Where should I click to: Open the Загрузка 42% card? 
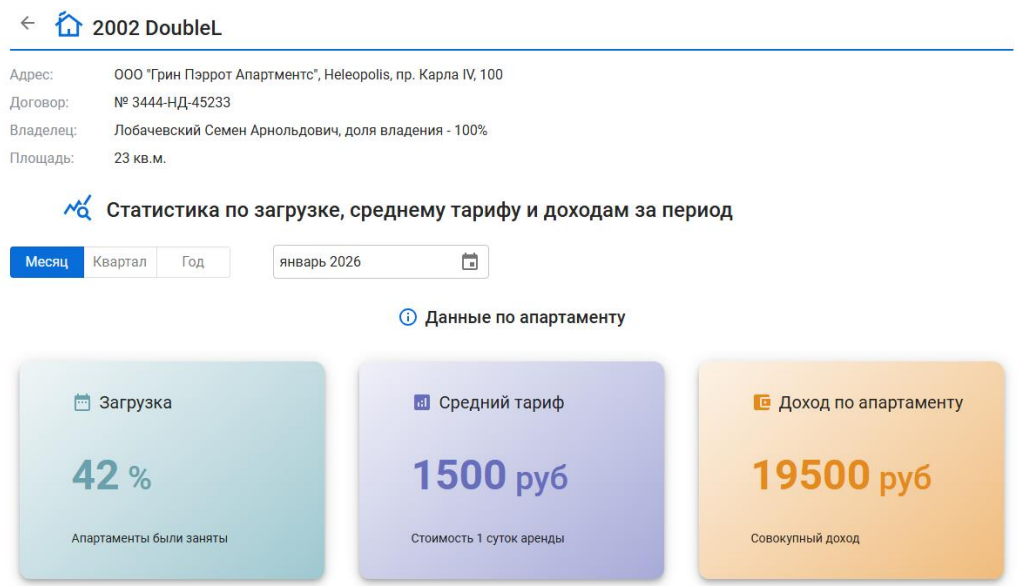(172, 470)
